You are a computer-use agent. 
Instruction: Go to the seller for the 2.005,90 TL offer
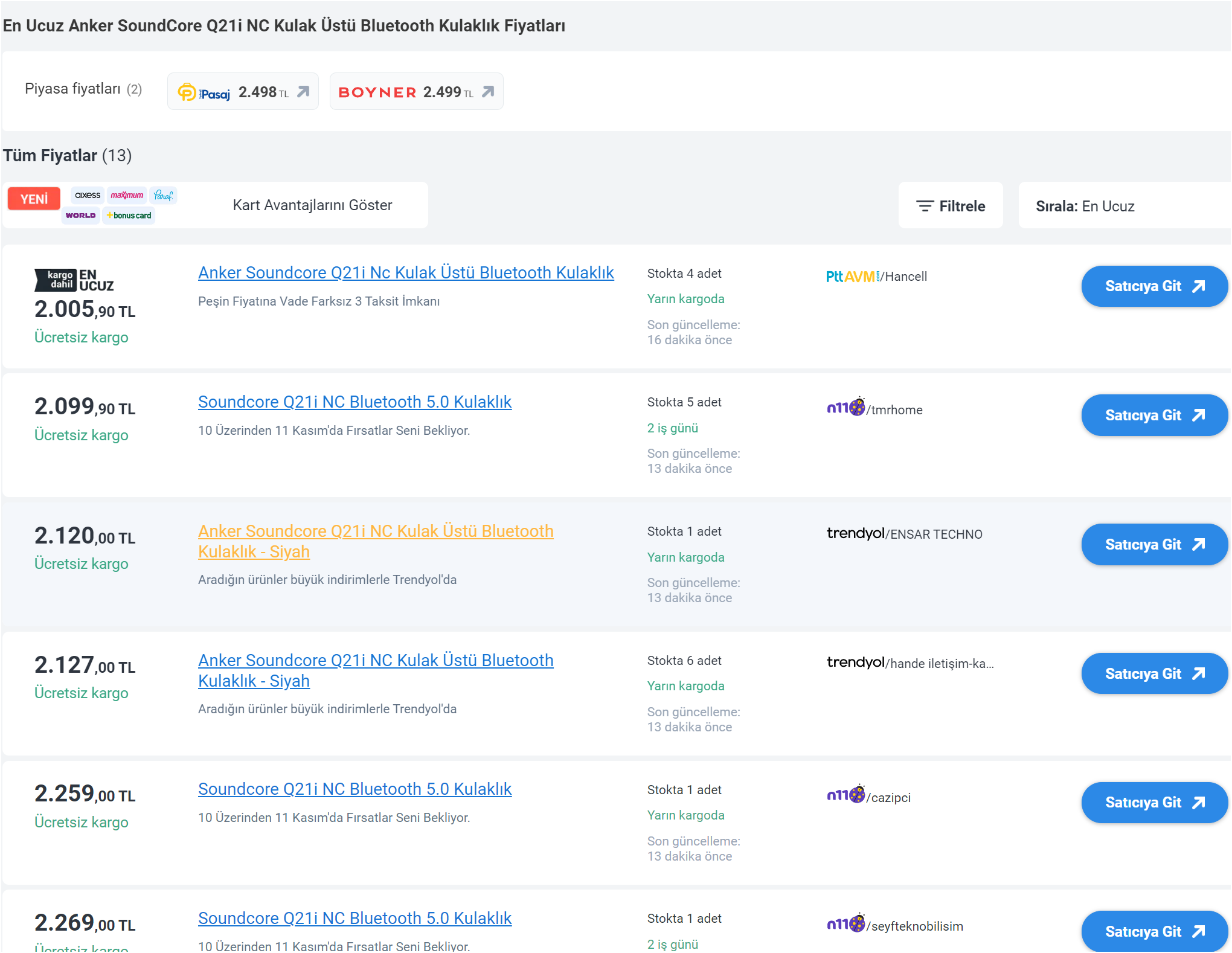(x=1153, y=286)
